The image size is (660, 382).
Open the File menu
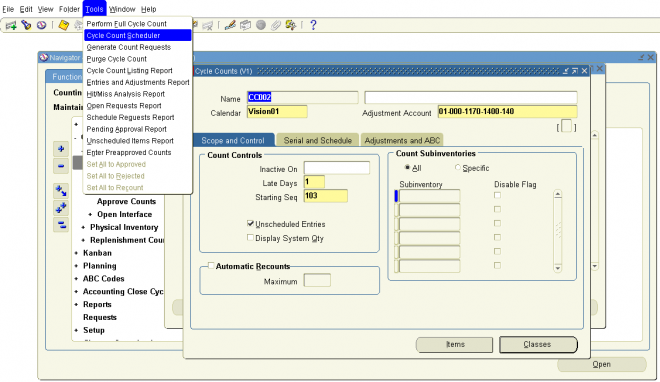pyautogui.click(x=8, y=9)
